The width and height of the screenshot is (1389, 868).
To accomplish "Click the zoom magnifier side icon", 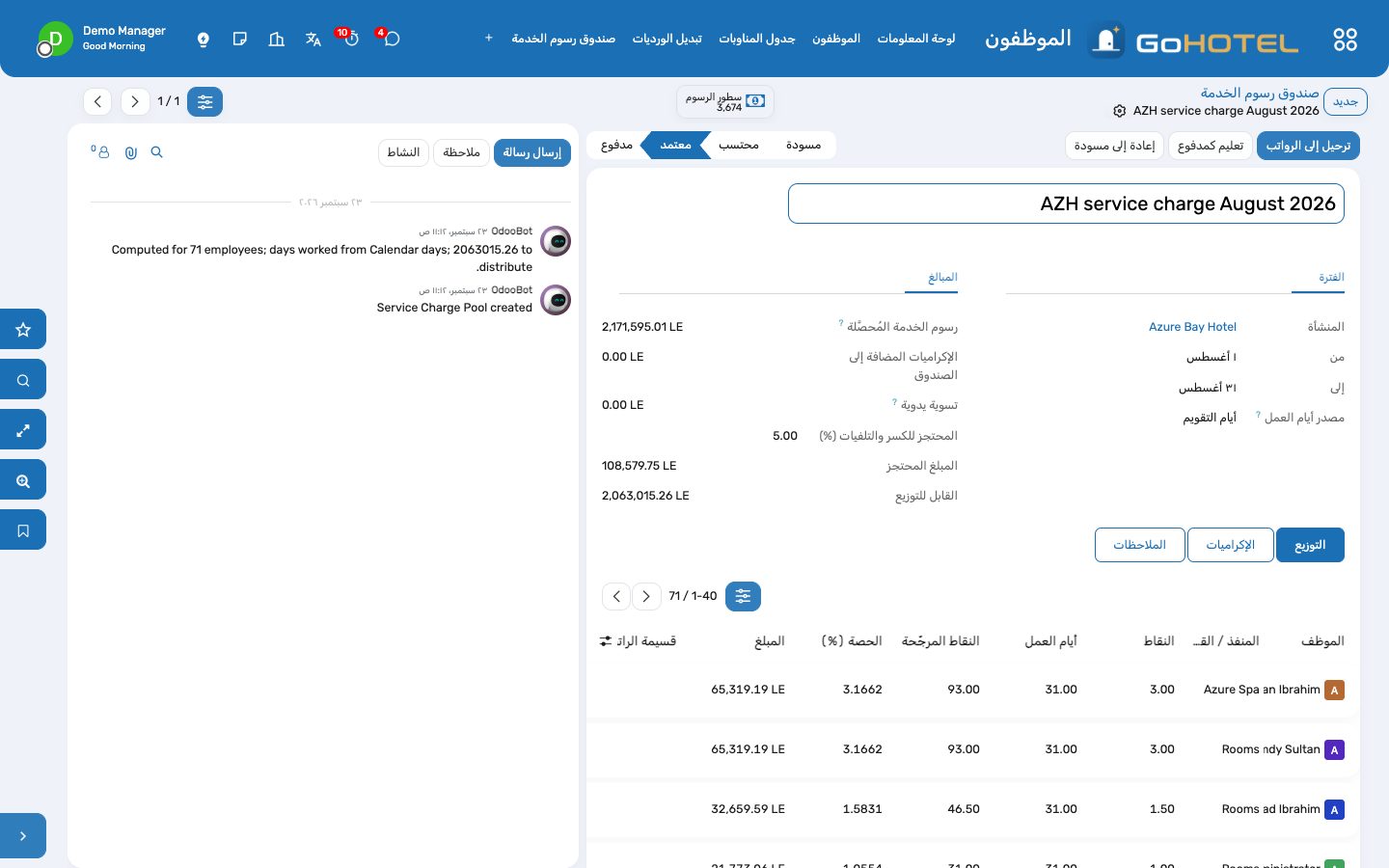I will coord(23,480).
